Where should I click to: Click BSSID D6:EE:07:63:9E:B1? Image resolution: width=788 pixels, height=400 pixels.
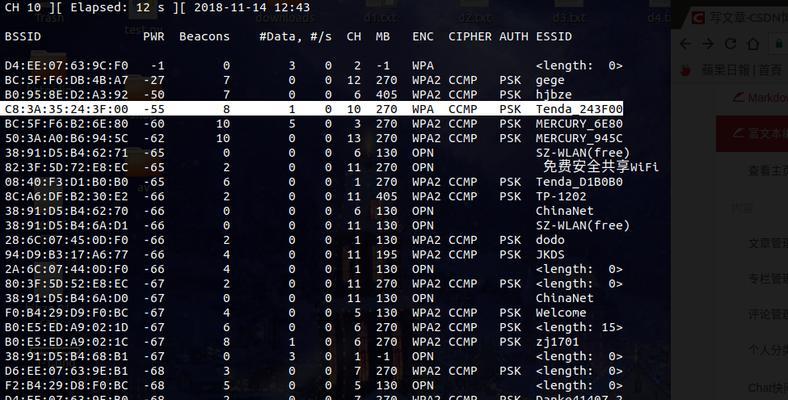(x=66, y=371)
